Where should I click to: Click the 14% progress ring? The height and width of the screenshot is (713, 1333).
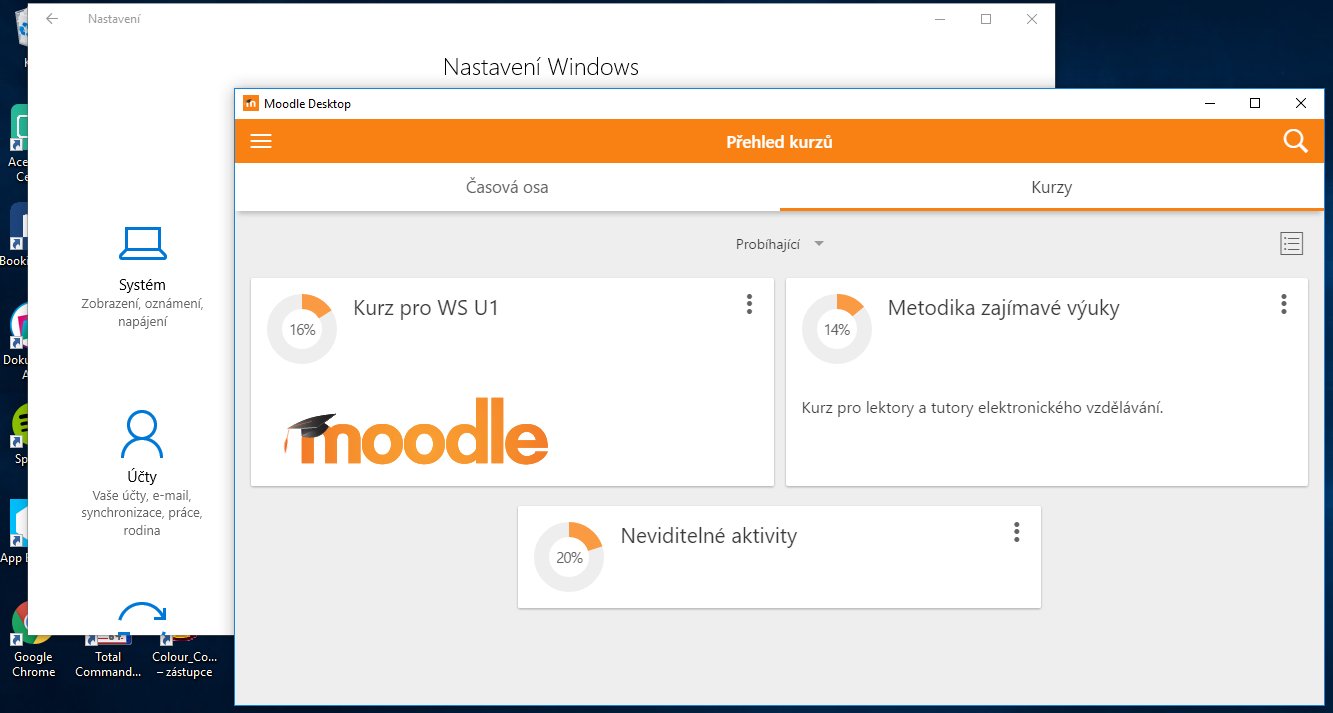pos(837,329)
